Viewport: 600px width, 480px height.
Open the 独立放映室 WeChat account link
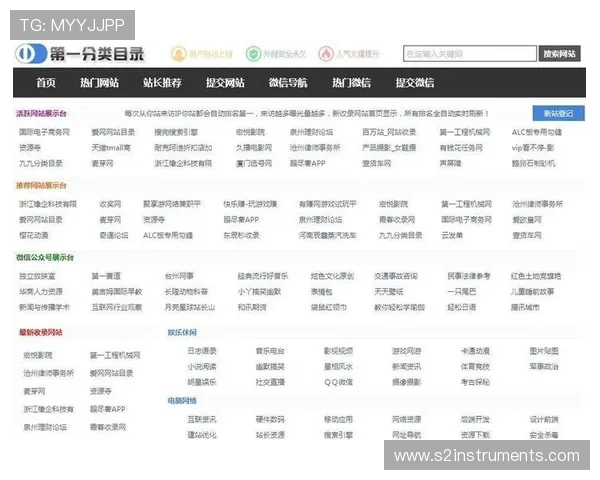tap(37, 276)
